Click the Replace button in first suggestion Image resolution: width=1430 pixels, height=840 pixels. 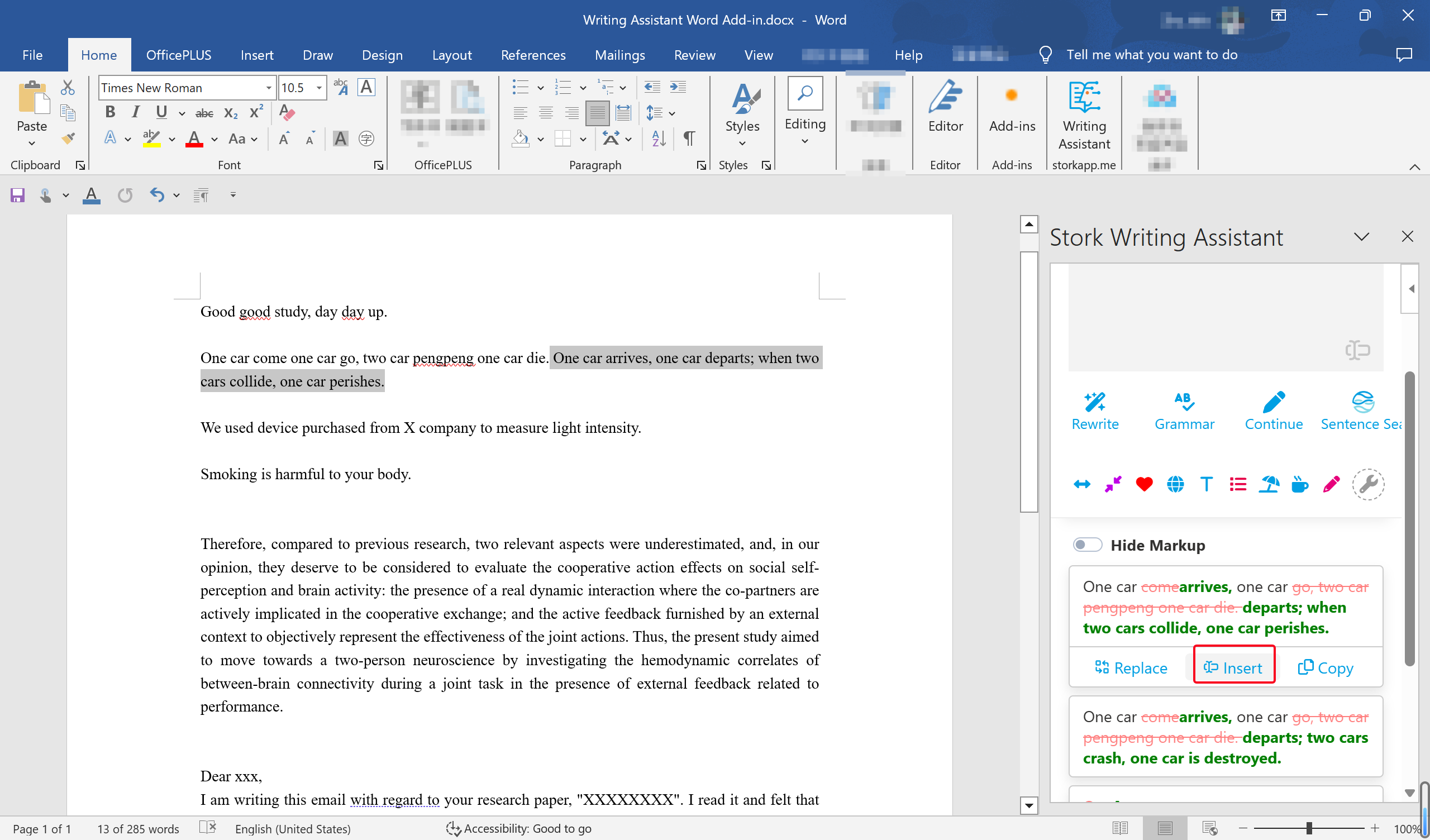[x=1131, y=668]
